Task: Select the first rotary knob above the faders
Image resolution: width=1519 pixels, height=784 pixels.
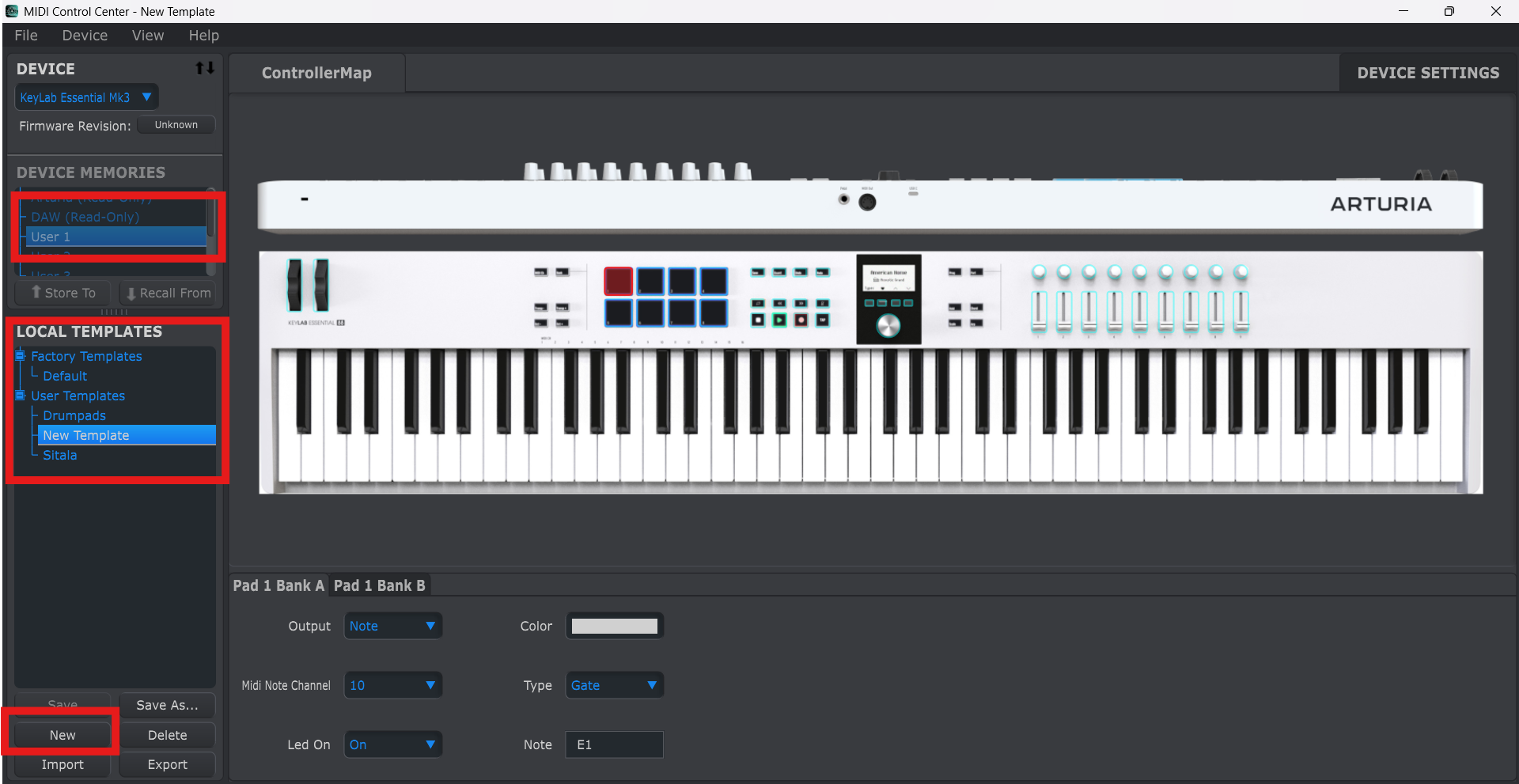Action: coord(1039,273)
